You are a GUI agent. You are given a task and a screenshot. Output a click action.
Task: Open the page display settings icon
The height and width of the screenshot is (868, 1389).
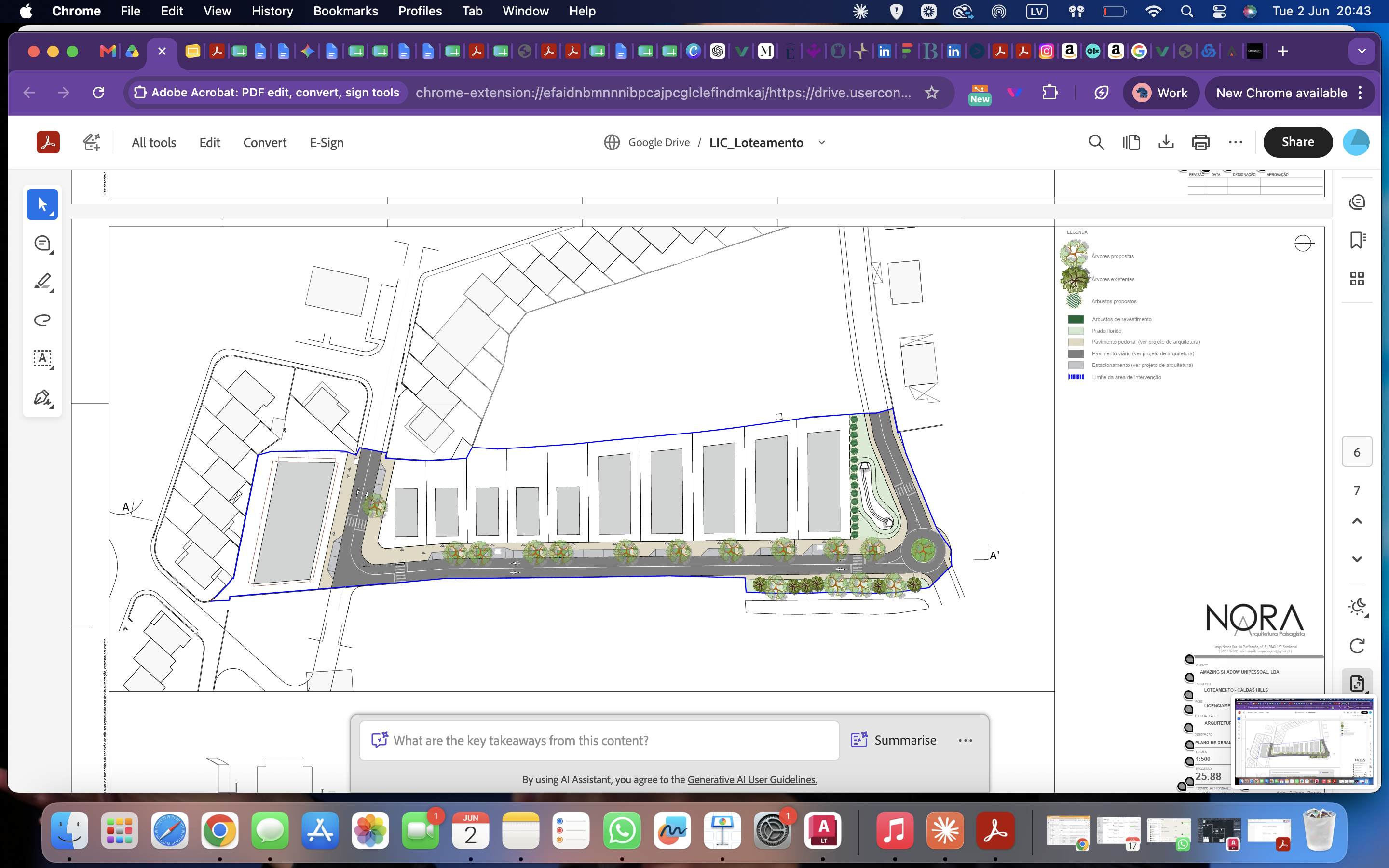[x=1357, y=683]
